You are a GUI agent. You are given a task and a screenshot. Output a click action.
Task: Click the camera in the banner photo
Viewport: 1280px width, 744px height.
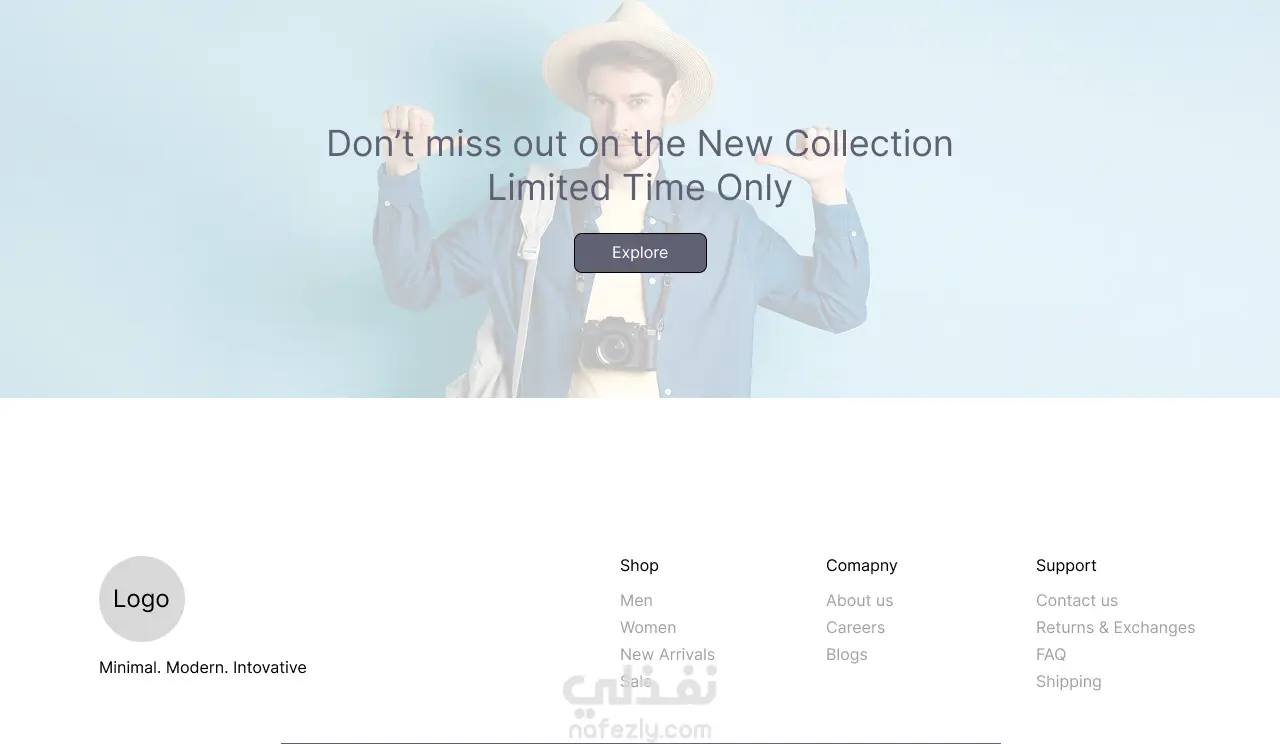click(x=617, y=345)
